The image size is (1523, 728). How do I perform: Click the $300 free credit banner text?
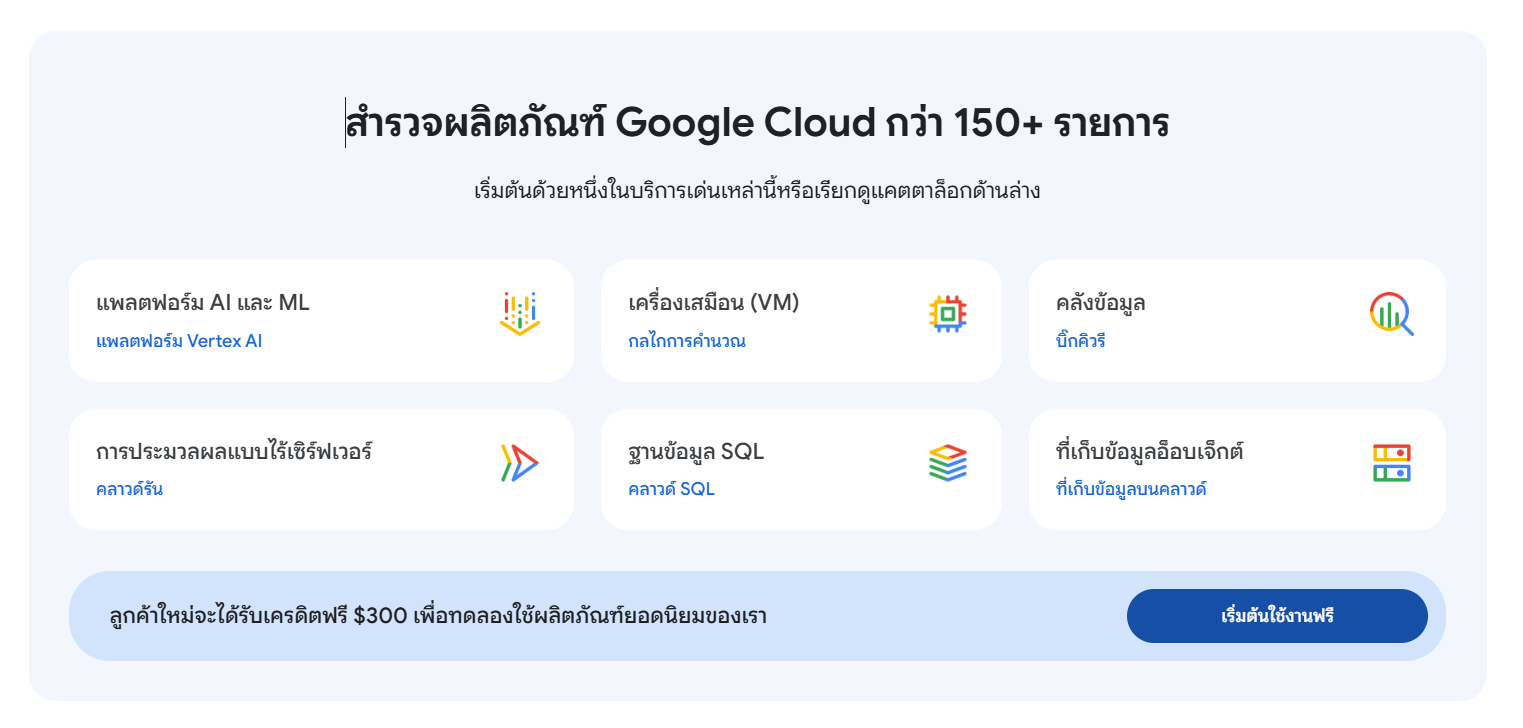(438, 616)
